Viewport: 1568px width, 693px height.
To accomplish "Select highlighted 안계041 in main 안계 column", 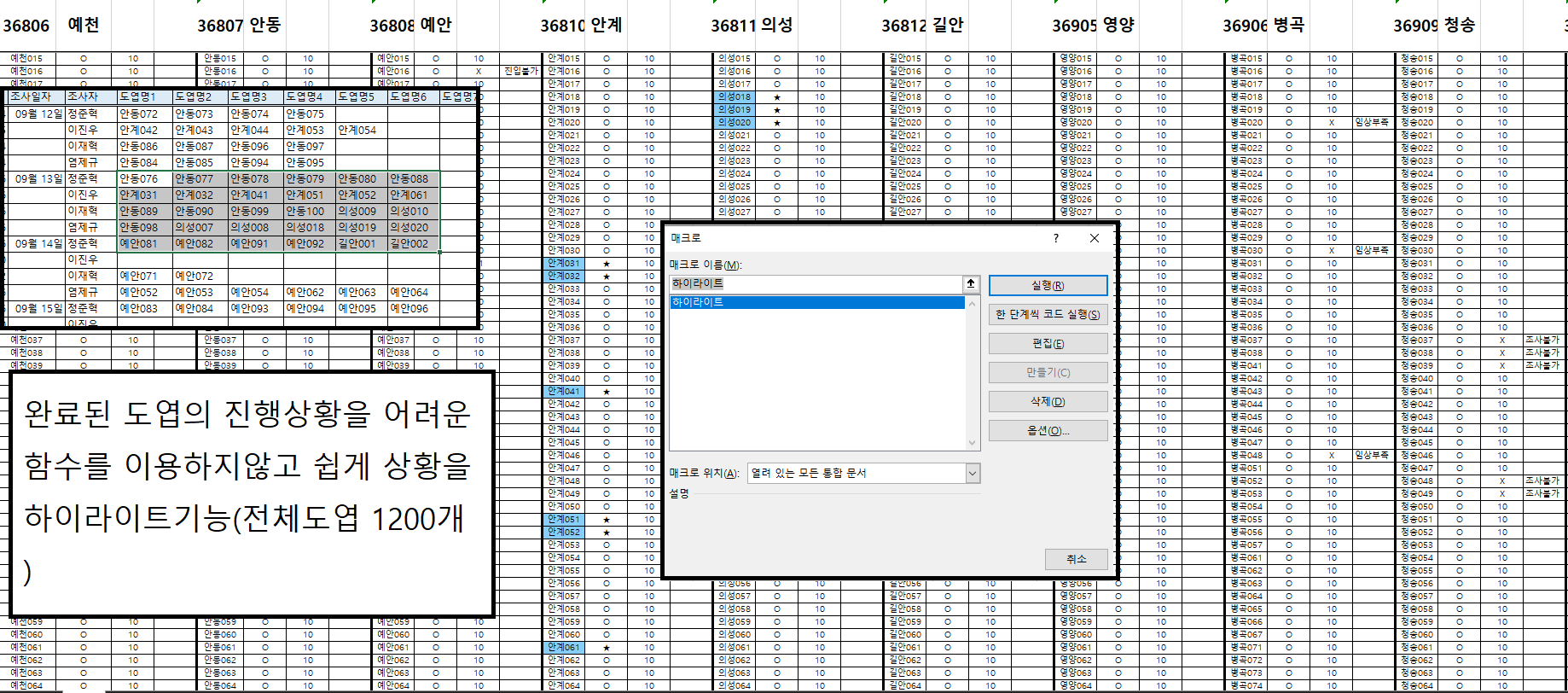I will 564,392.
